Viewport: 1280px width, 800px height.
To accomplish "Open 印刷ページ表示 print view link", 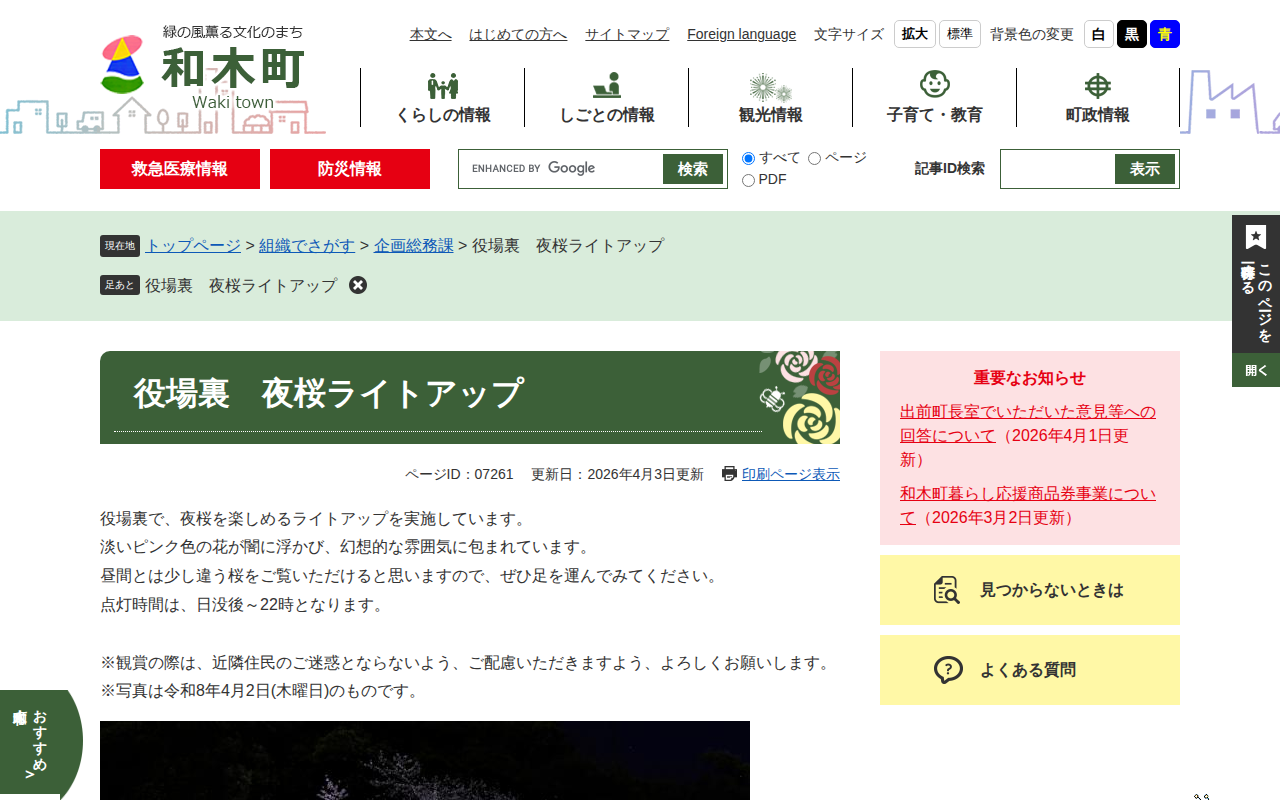I will click(791, 474).
